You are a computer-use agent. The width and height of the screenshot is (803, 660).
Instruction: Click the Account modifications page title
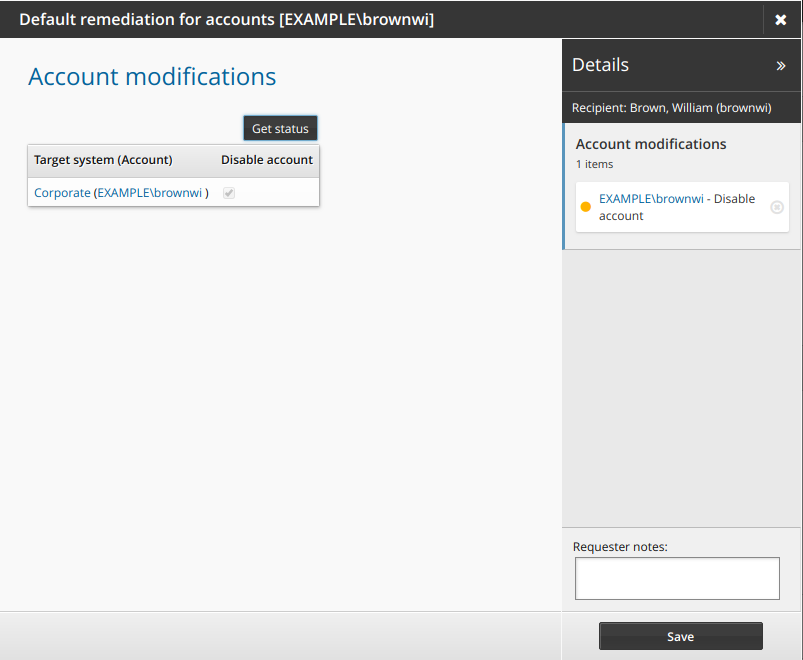(x=152, y=77)
